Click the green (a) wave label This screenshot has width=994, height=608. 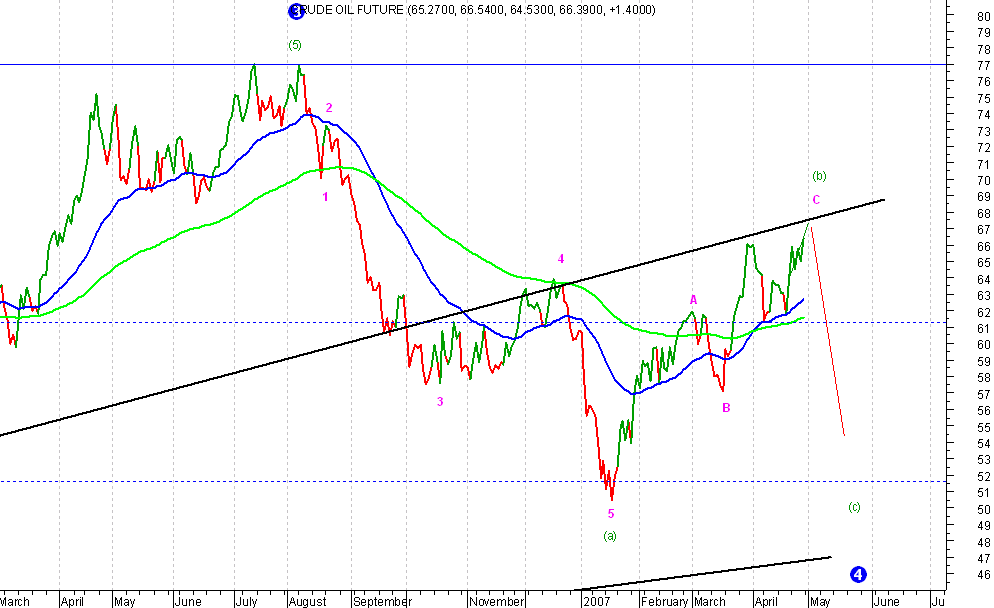coord(610,536)
